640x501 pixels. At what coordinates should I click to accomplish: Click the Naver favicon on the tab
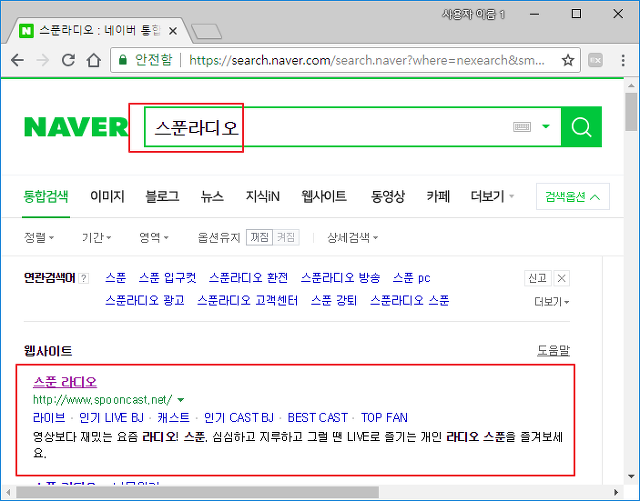click(x=27, y=31)
